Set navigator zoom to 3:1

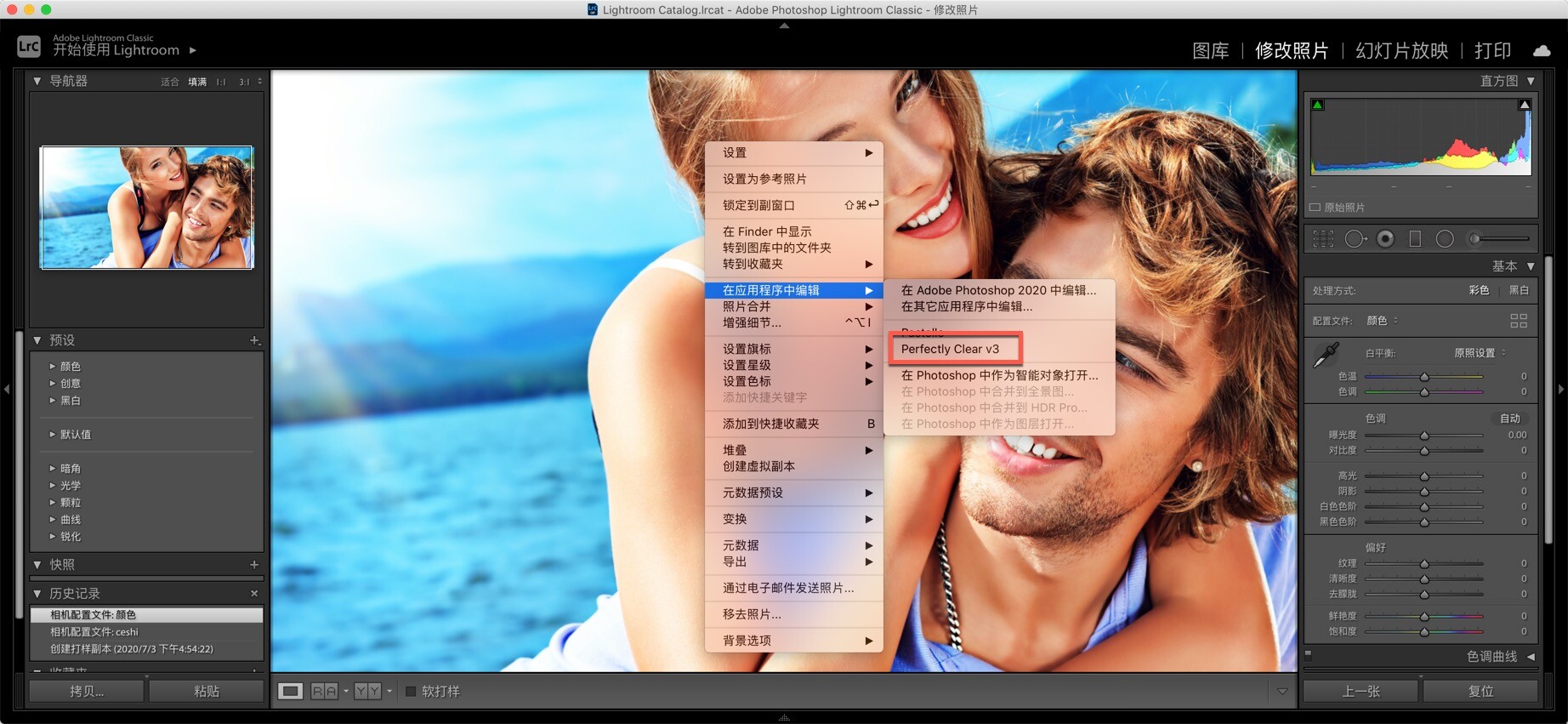pos(244,83)
